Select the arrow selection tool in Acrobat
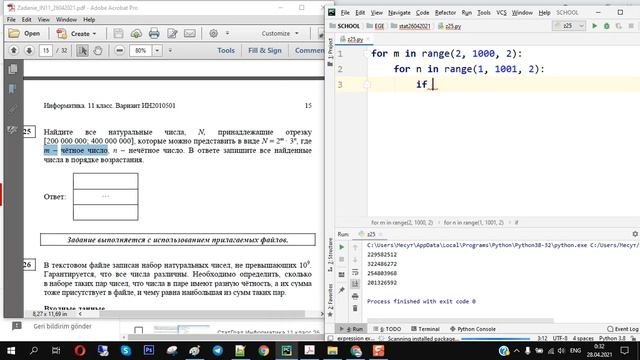This screenshot has height=360, width=640. (82, 51)
